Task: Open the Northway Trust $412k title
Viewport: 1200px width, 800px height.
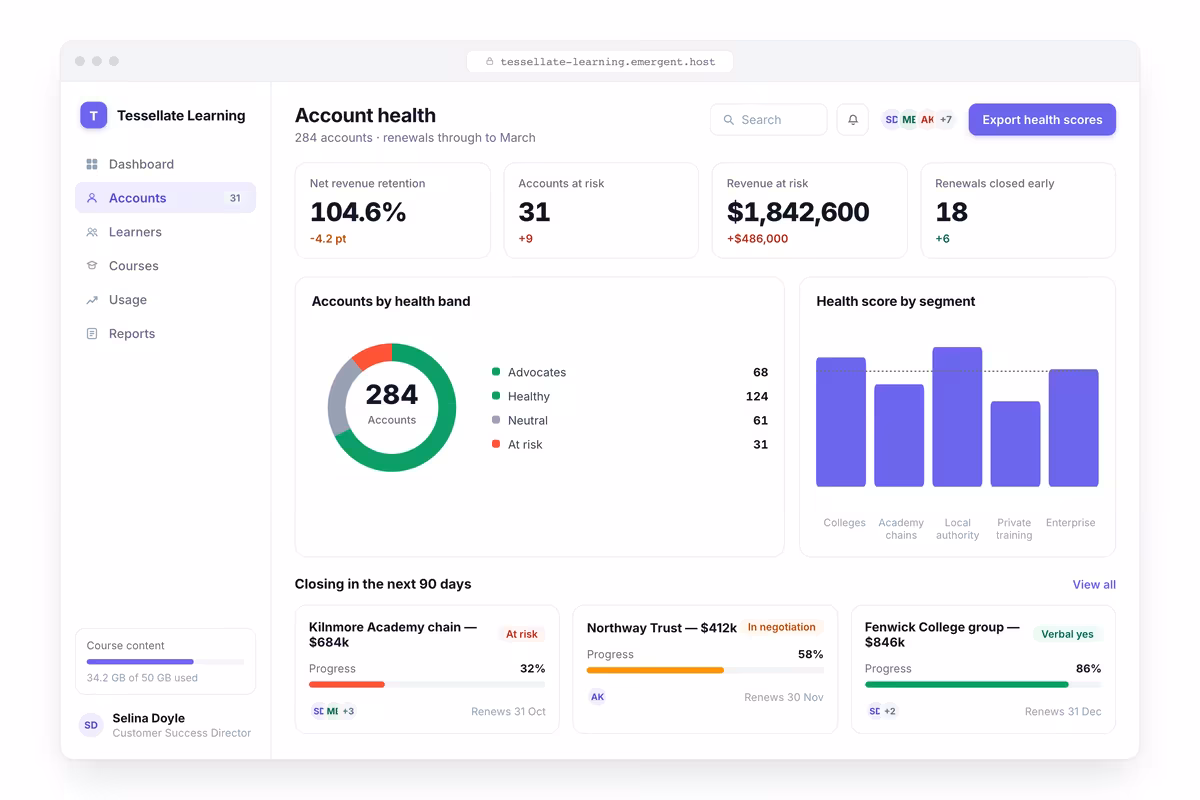Action: pyautogui.click(x=662, y=628)
